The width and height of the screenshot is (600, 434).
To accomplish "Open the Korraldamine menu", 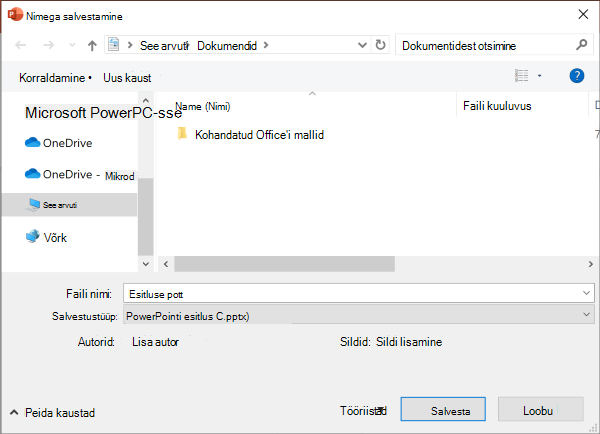I will [x=55, y=78].
